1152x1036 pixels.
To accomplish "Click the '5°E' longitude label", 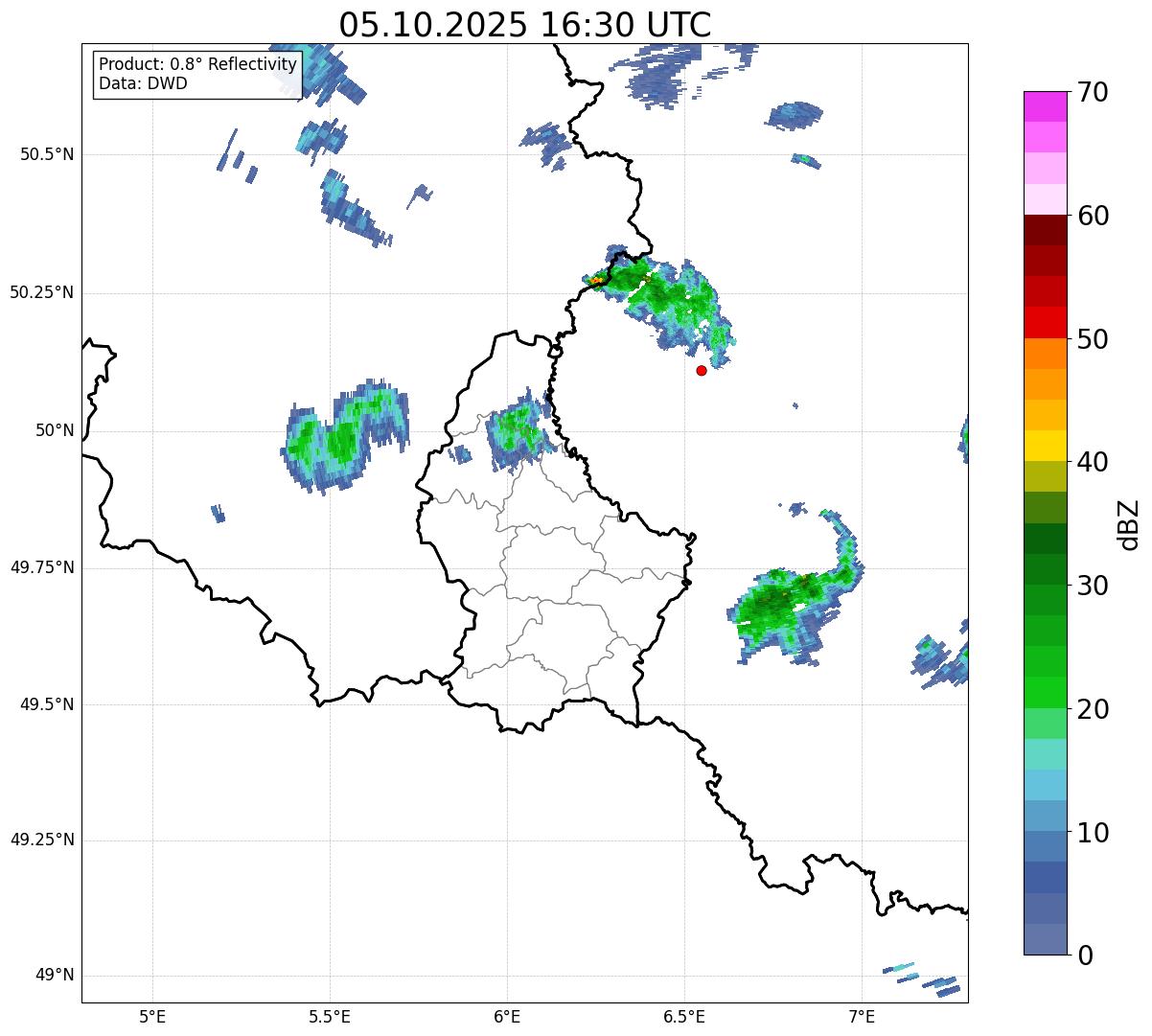I will coord(152,1017).
